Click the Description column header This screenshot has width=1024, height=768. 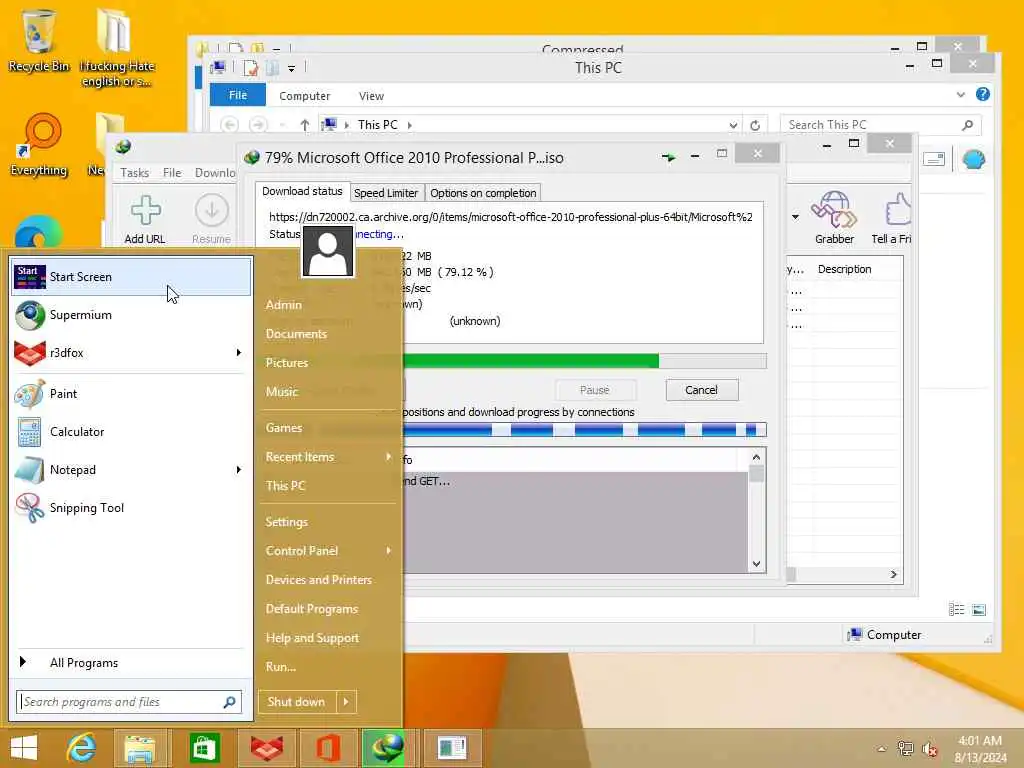coord(844,269)
